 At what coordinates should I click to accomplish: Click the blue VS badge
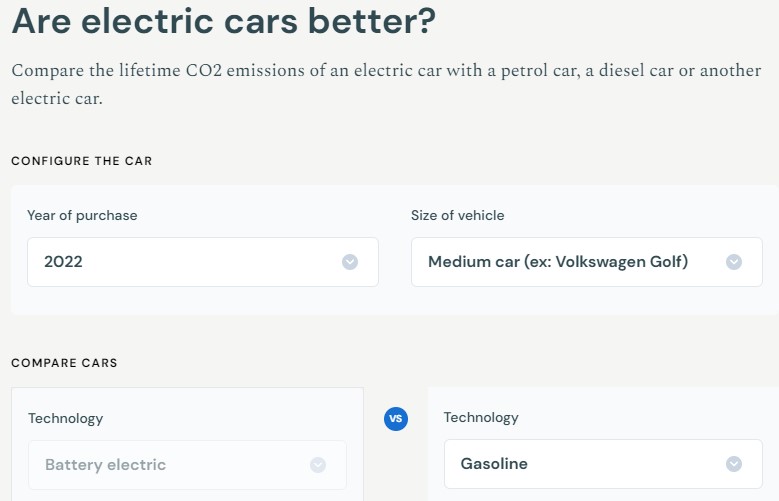coord(396,419)
